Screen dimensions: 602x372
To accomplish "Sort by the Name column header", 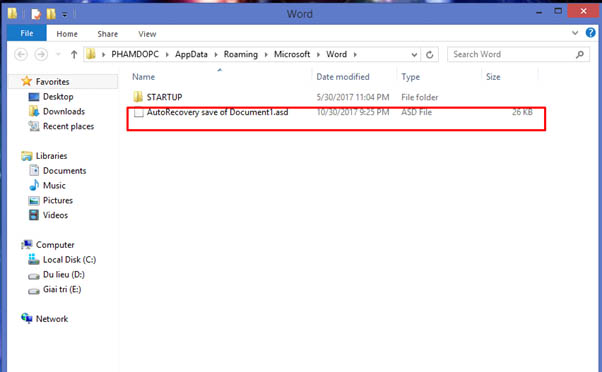I will (144, 77).
